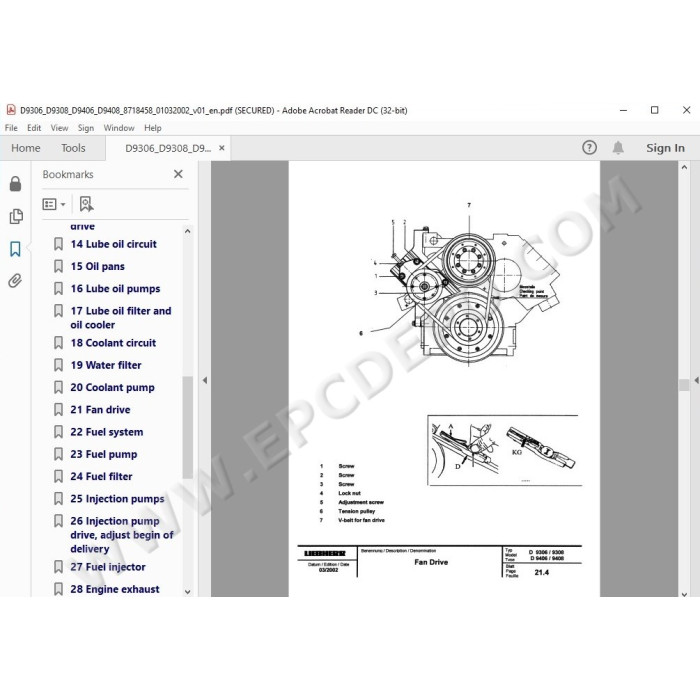This screenshot has height=700, width=700.
Task: Select the D9306_D9308_D9... document tab
Action: pos(168,148)
